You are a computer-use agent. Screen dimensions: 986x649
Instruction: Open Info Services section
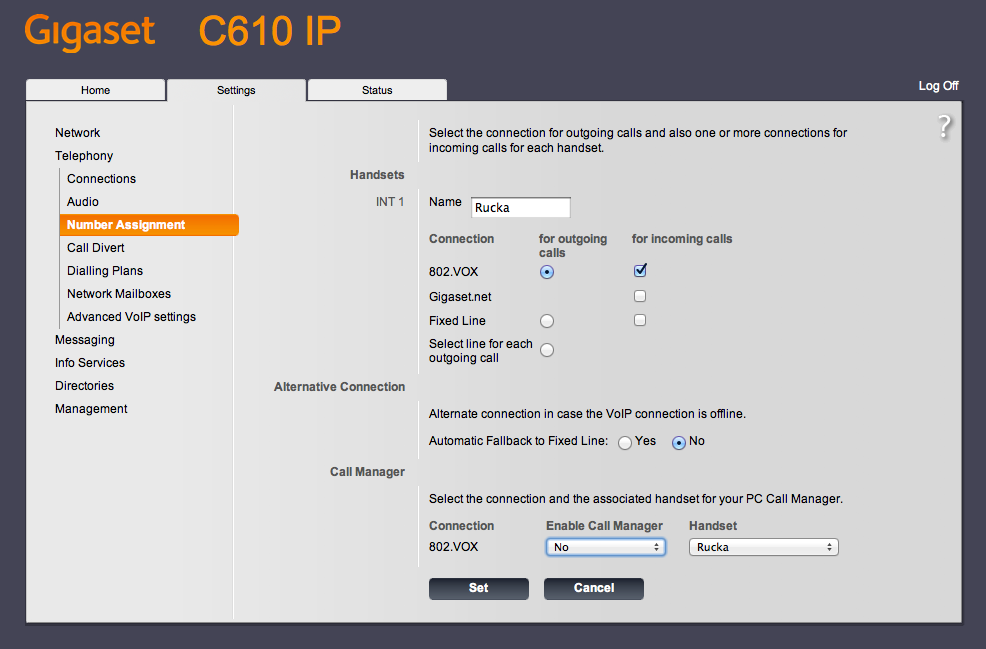coord(90,363)
